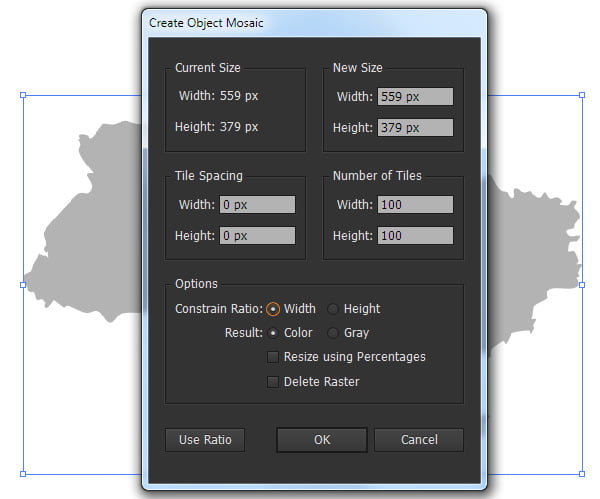Click the Tile Spacing Width field
The image size is (600, 499).
pos(258,204)
